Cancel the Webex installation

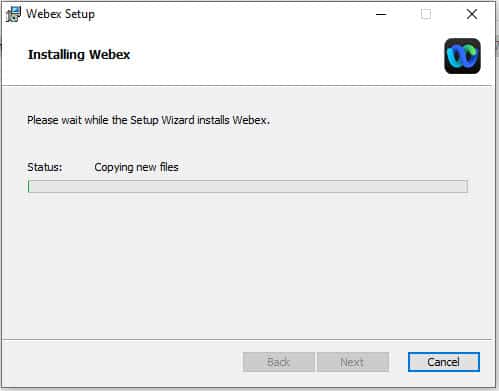(444, 362)
